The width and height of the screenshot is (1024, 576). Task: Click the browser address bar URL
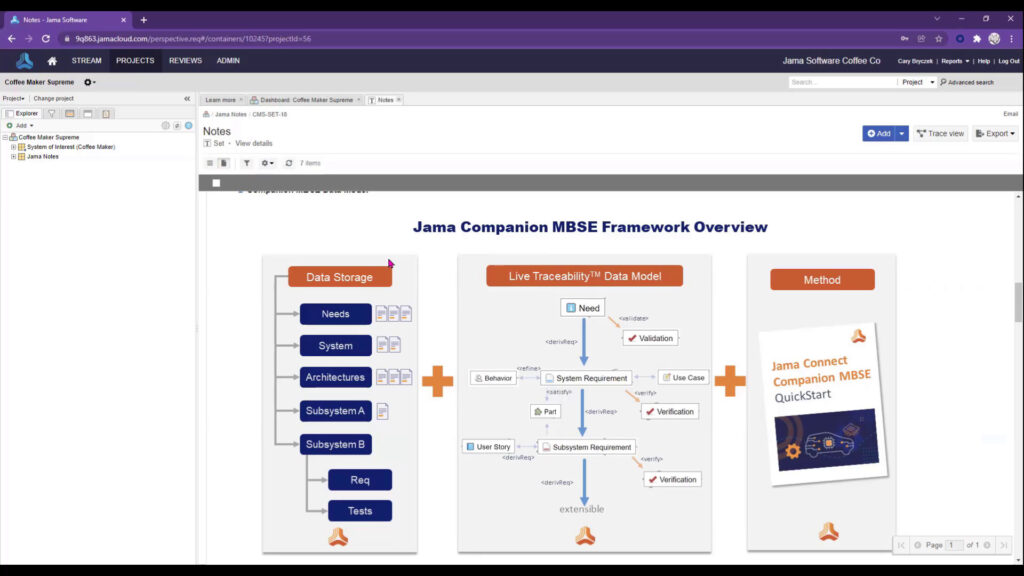click(x=193, y=39)
